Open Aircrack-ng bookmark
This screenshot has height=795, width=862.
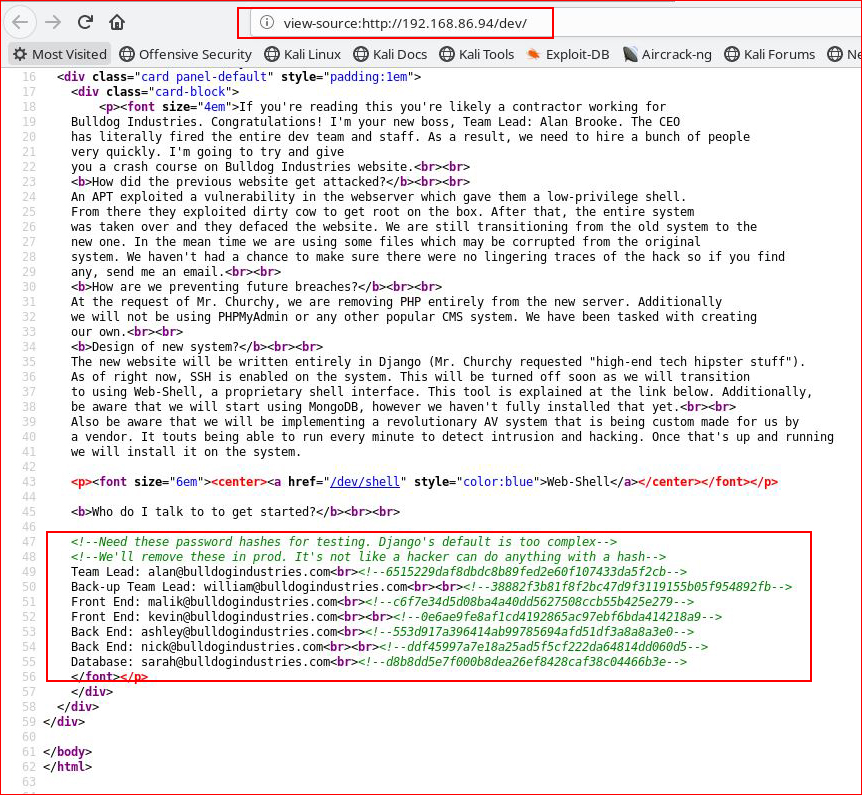pos(667,54)
